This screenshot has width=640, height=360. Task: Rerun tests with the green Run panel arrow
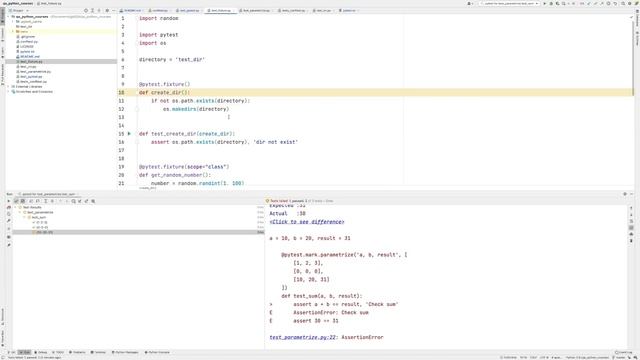(9, 201)
